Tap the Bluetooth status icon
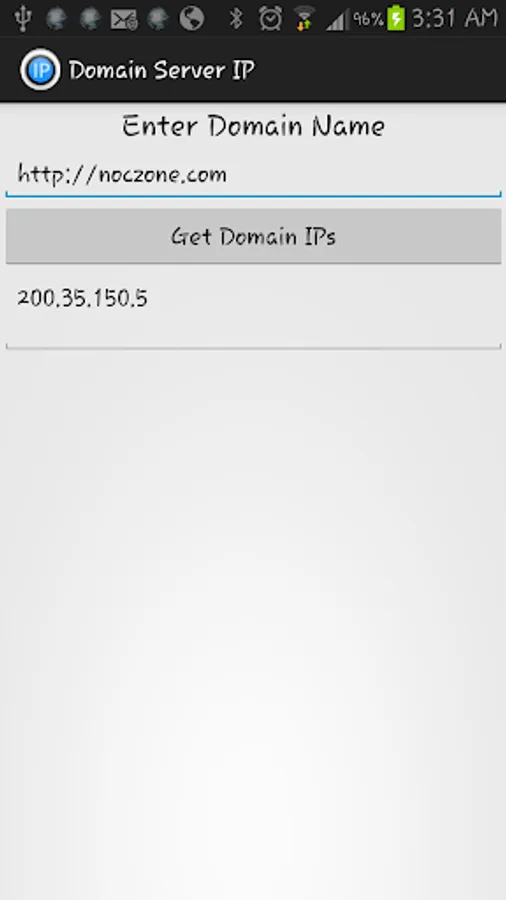The height and width of the screenshot is (900, 506). pyautogui.click(x=236, y=18)
